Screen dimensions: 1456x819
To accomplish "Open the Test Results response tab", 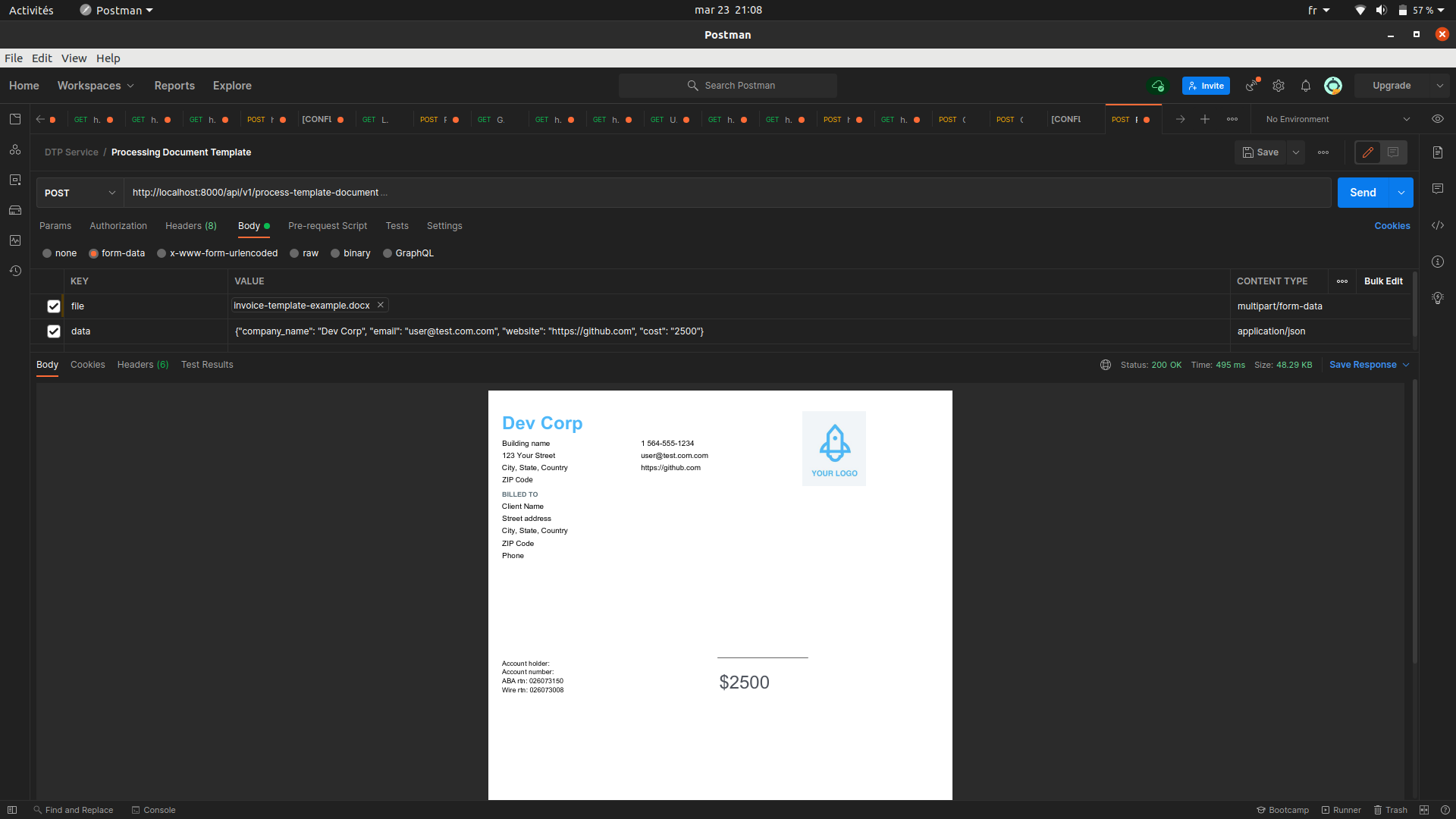I will [x=207, y=365].
